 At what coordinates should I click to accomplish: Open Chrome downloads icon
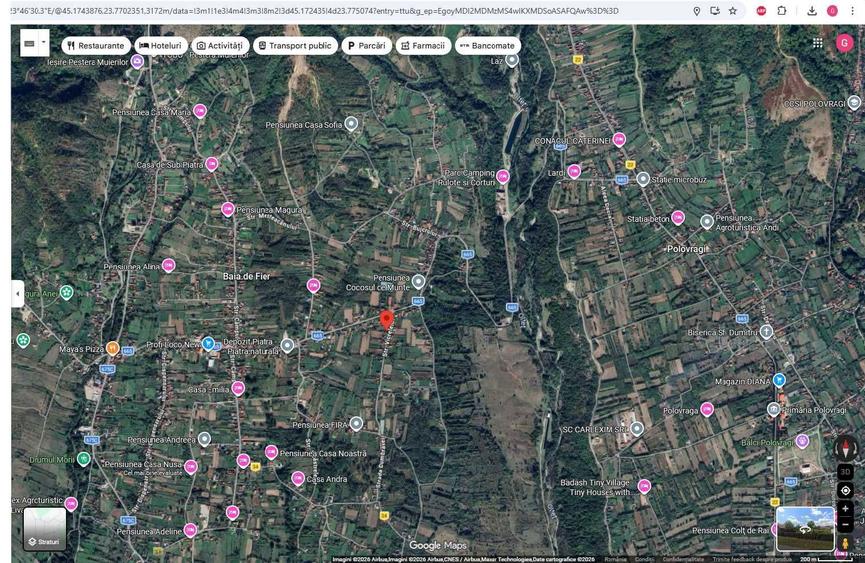812,11
